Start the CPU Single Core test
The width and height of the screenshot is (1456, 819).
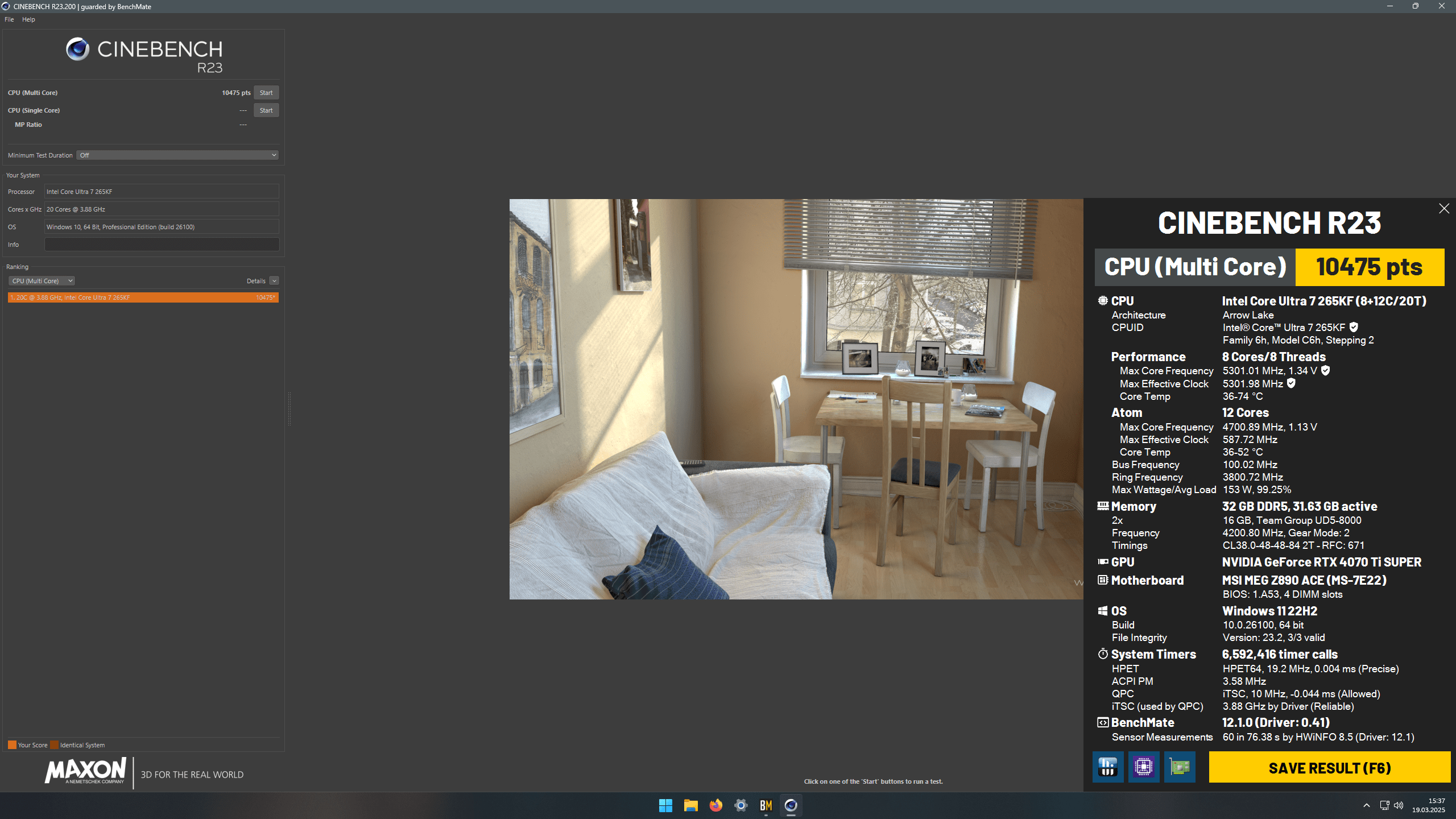(x=266, y=110)
